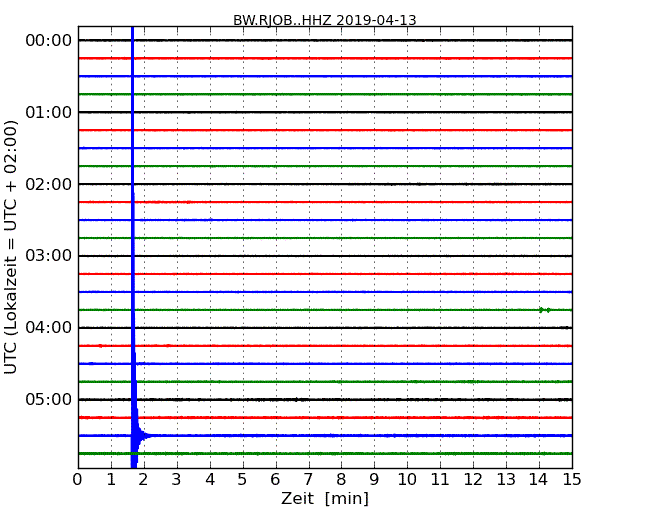Screen dimensions: 650x520
Task: Click x-axis tick label 15
Action: [x=572, y=480]
